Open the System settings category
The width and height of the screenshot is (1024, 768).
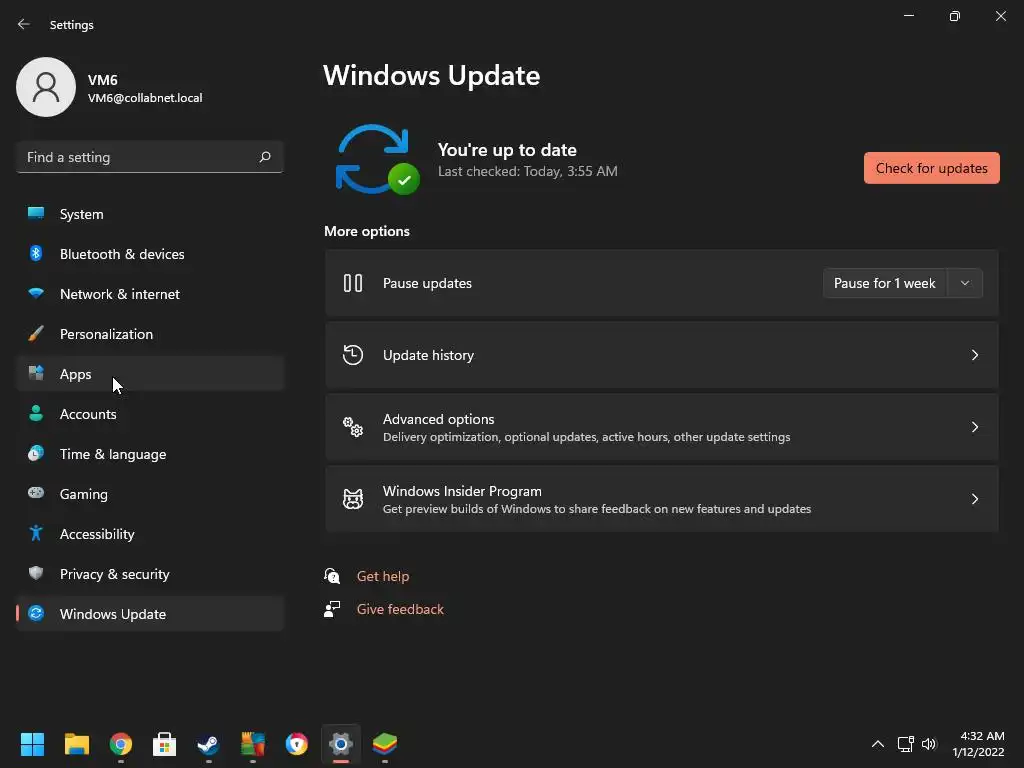150,214
